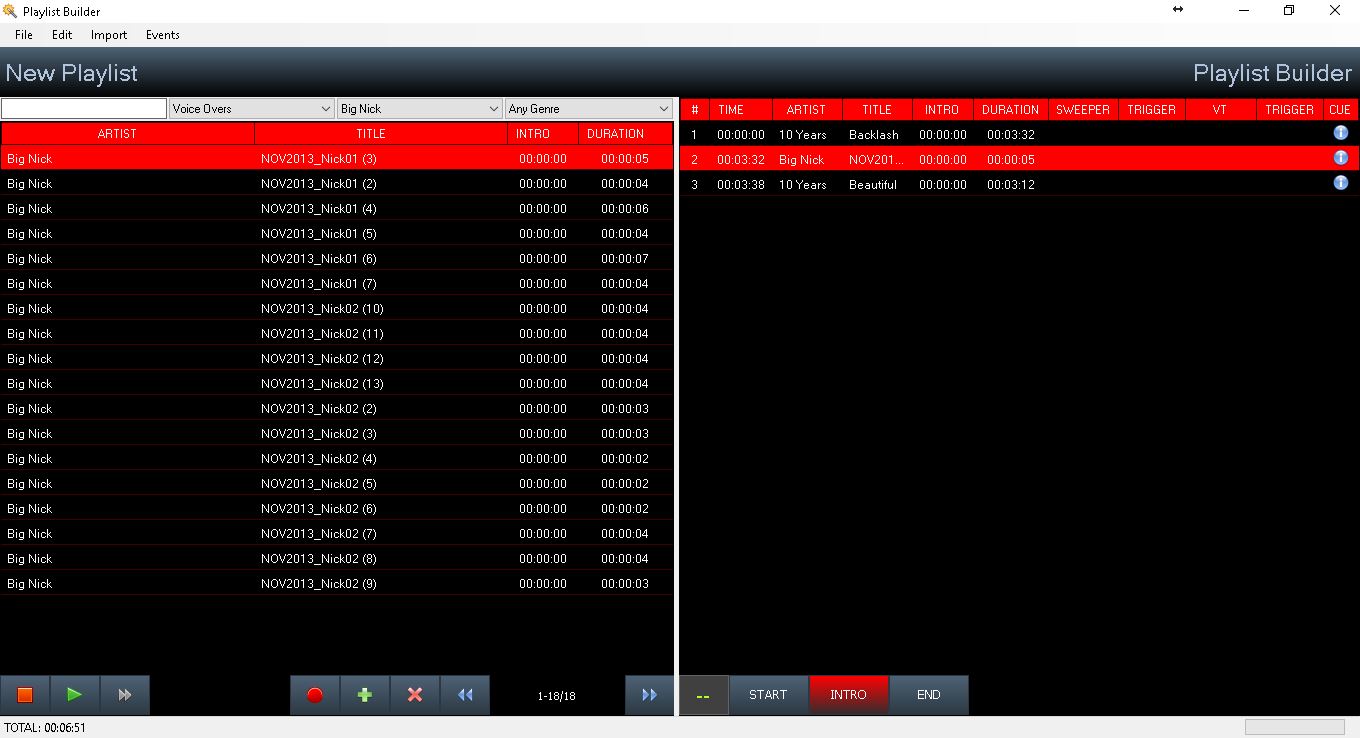This screenshot has width=1360, height=738.
Task: Click the playlist CUE column header
Action: tap(1340, 110)
